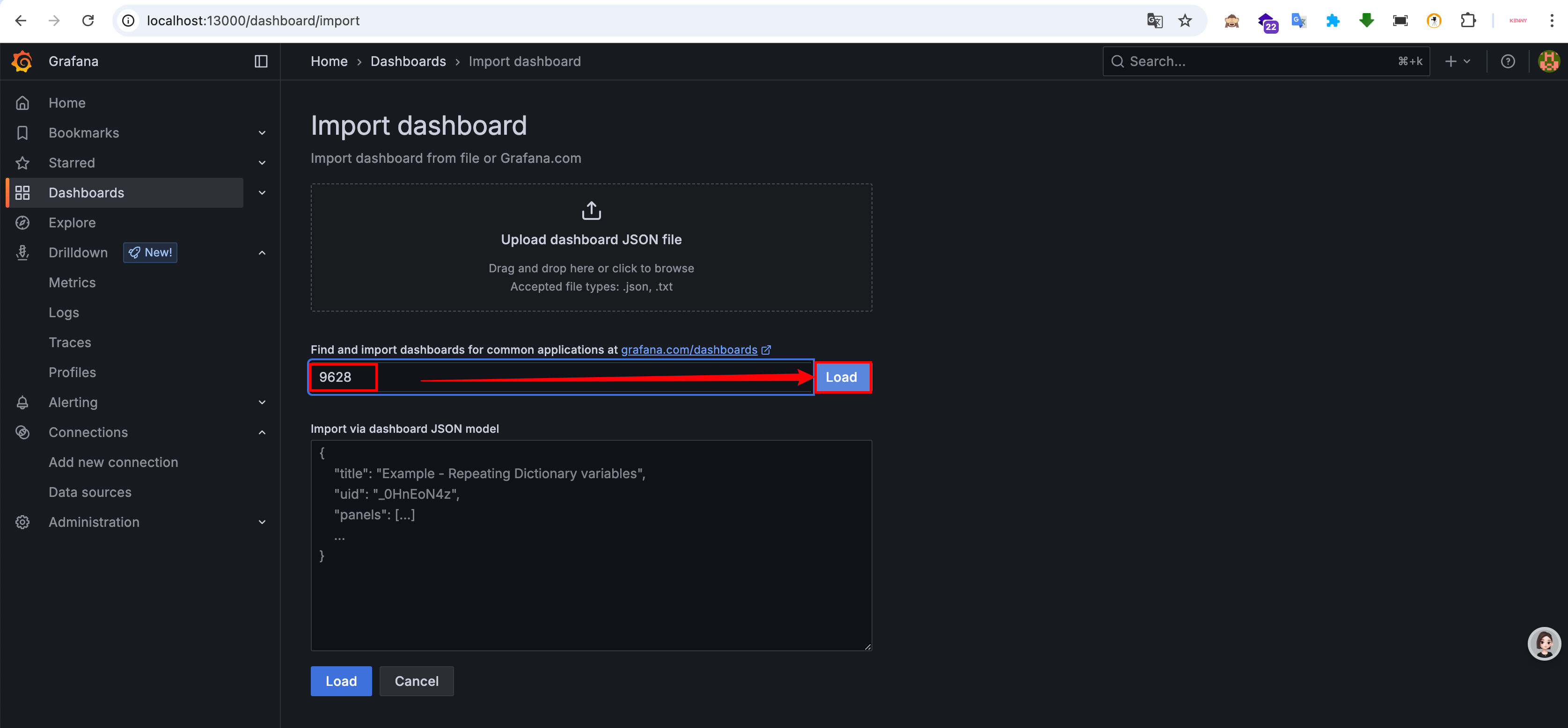This screenshot has height=728, width=1568.
Task: Reload the page in browser
Action: [88, 21]
